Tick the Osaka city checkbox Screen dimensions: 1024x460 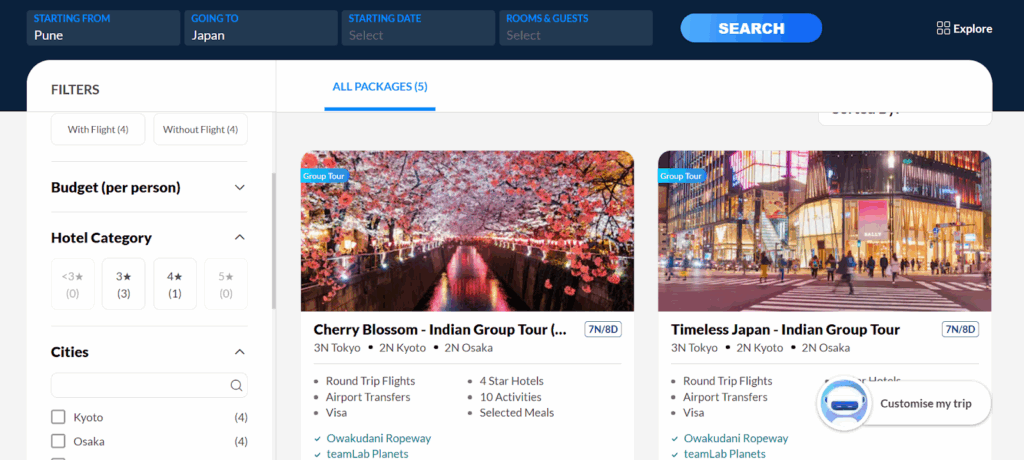click(58, 441)
